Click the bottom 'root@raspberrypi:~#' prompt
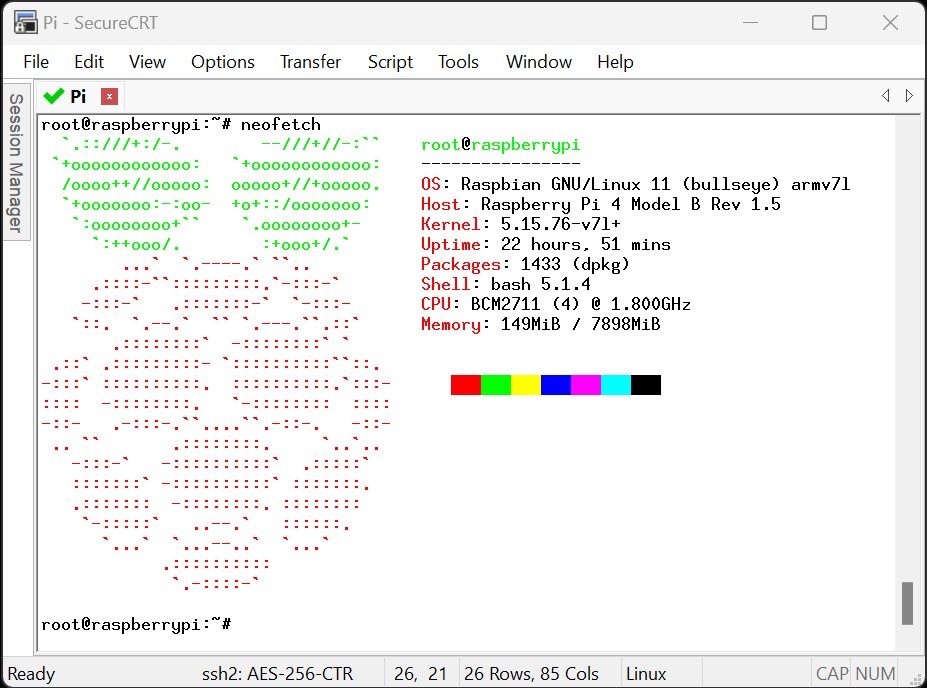 click(136, 625)
